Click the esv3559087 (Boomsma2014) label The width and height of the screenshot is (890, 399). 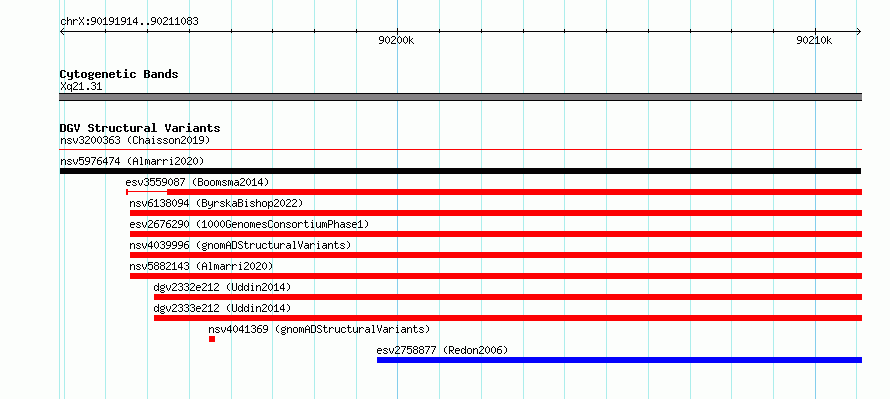point(197,182)
